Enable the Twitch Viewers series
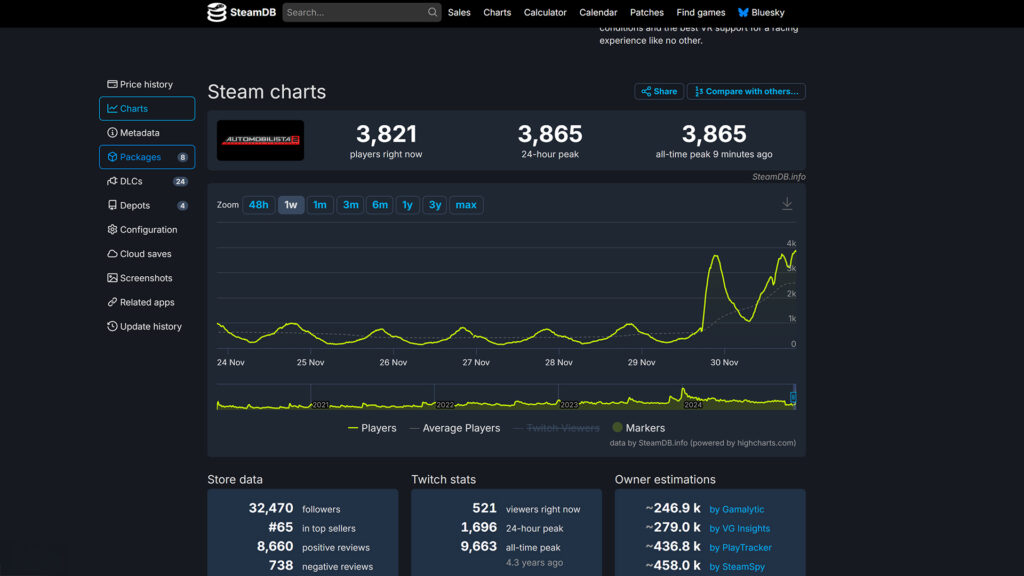Viewport: 1024px width, 576px height. click(x=556, y=428)
